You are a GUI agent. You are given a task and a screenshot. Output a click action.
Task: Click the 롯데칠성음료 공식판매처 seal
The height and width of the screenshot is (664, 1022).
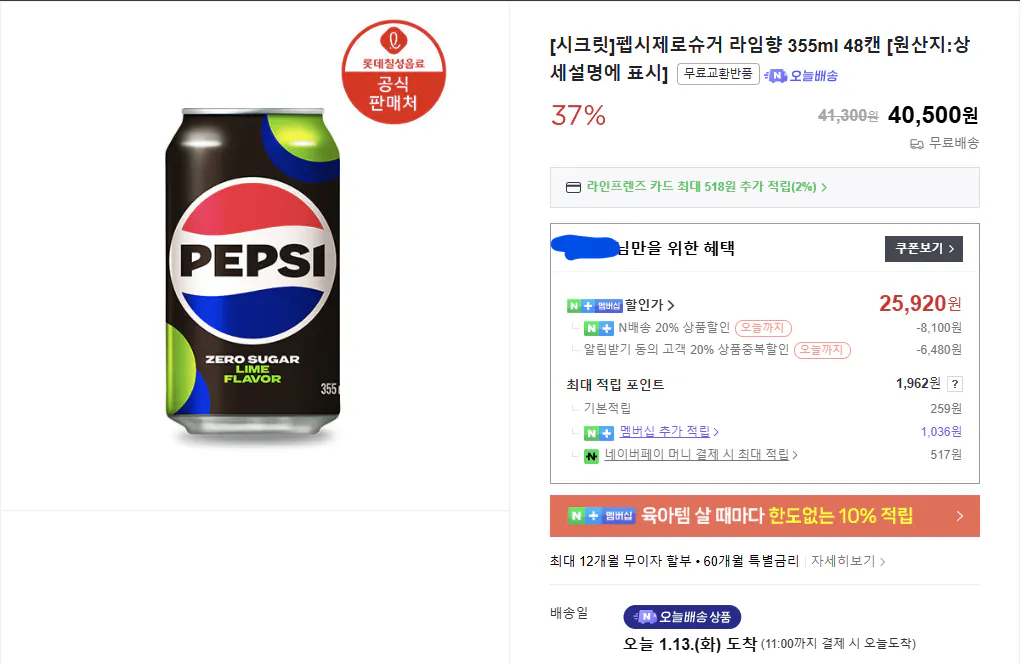click(x=395, y=72)
